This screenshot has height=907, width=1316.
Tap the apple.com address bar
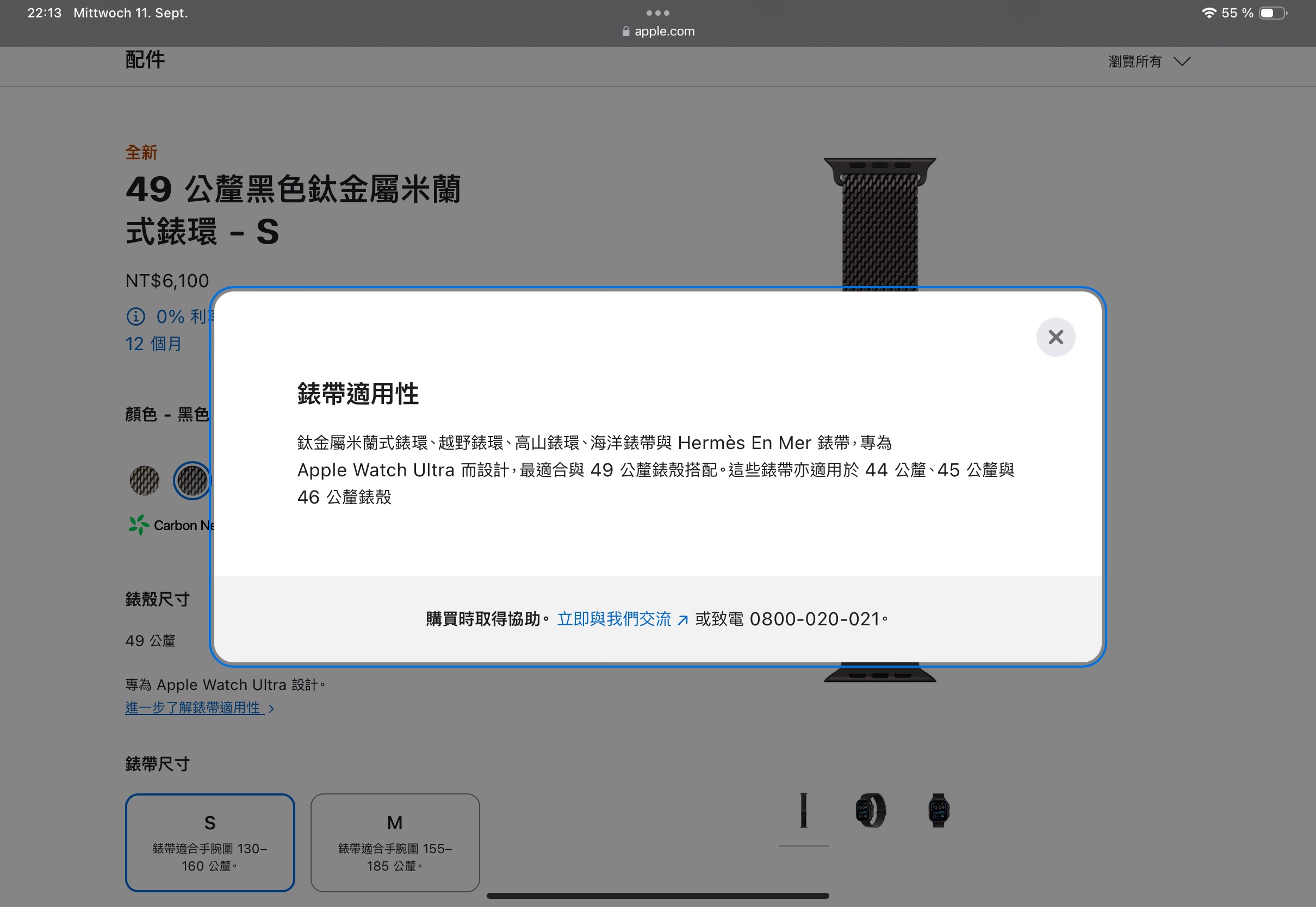pos(658,31)
